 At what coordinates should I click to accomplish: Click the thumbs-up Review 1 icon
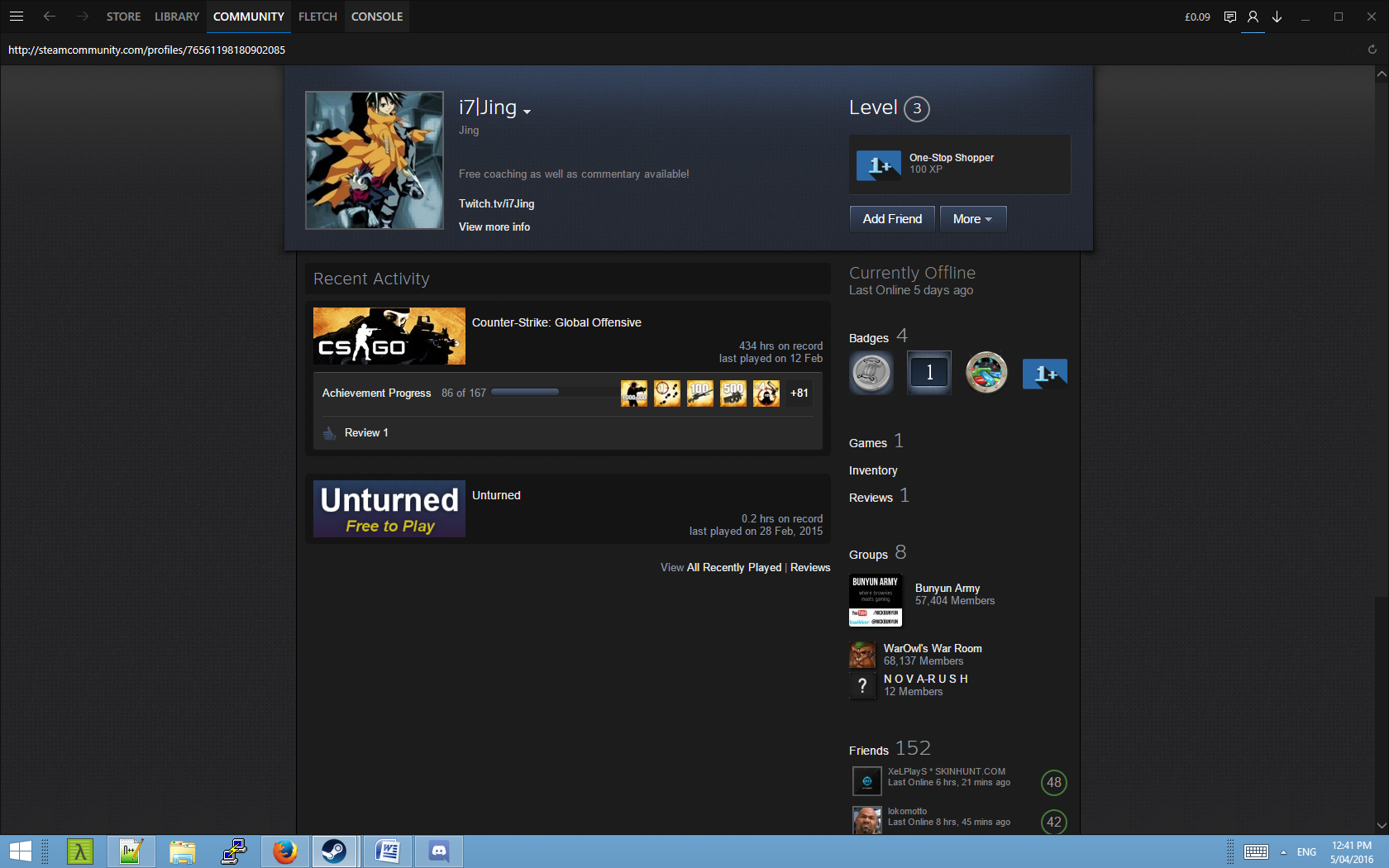pos(330,433)
